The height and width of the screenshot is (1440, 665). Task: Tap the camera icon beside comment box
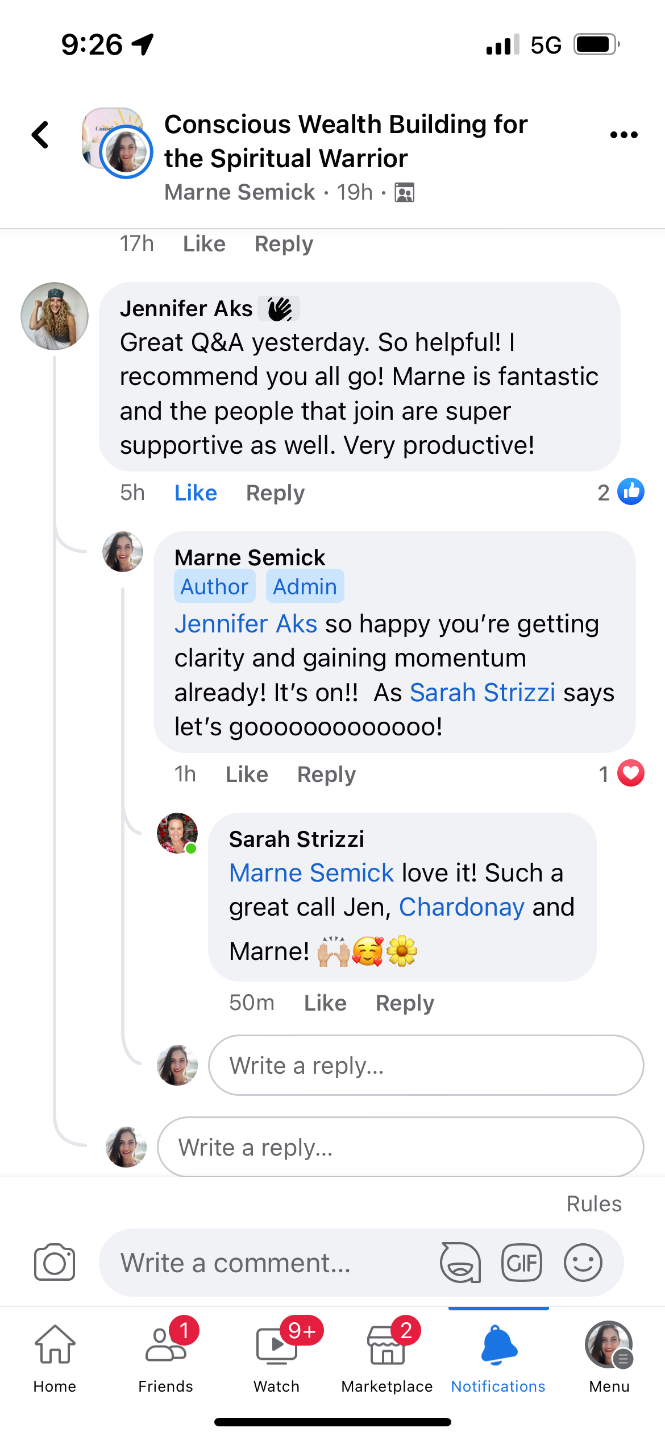[x=54, y=1262]
